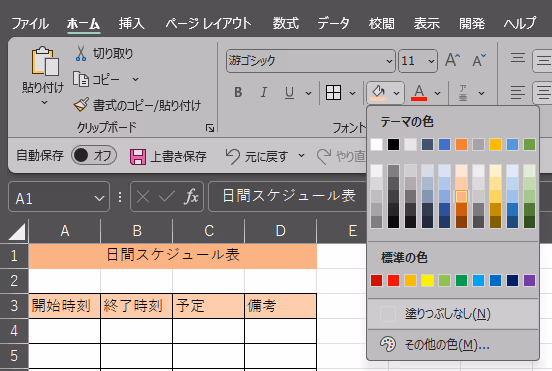Expand the underline style dropdown arrow
The width and height of the screenshot is (552, 371).
(308, 93)
